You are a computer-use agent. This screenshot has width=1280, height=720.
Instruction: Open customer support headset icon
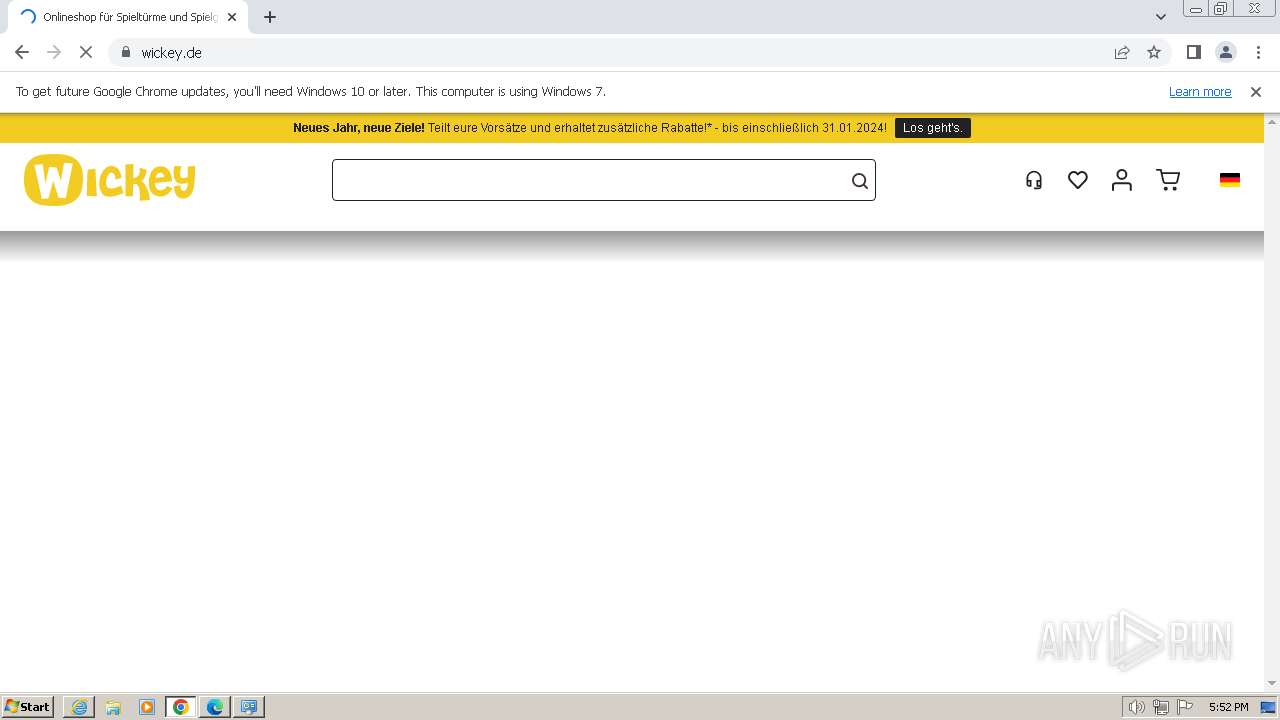coord(1034,180)
